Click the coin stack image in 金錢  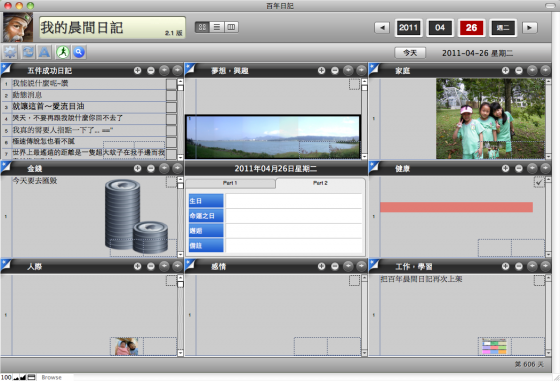(136, 216)
